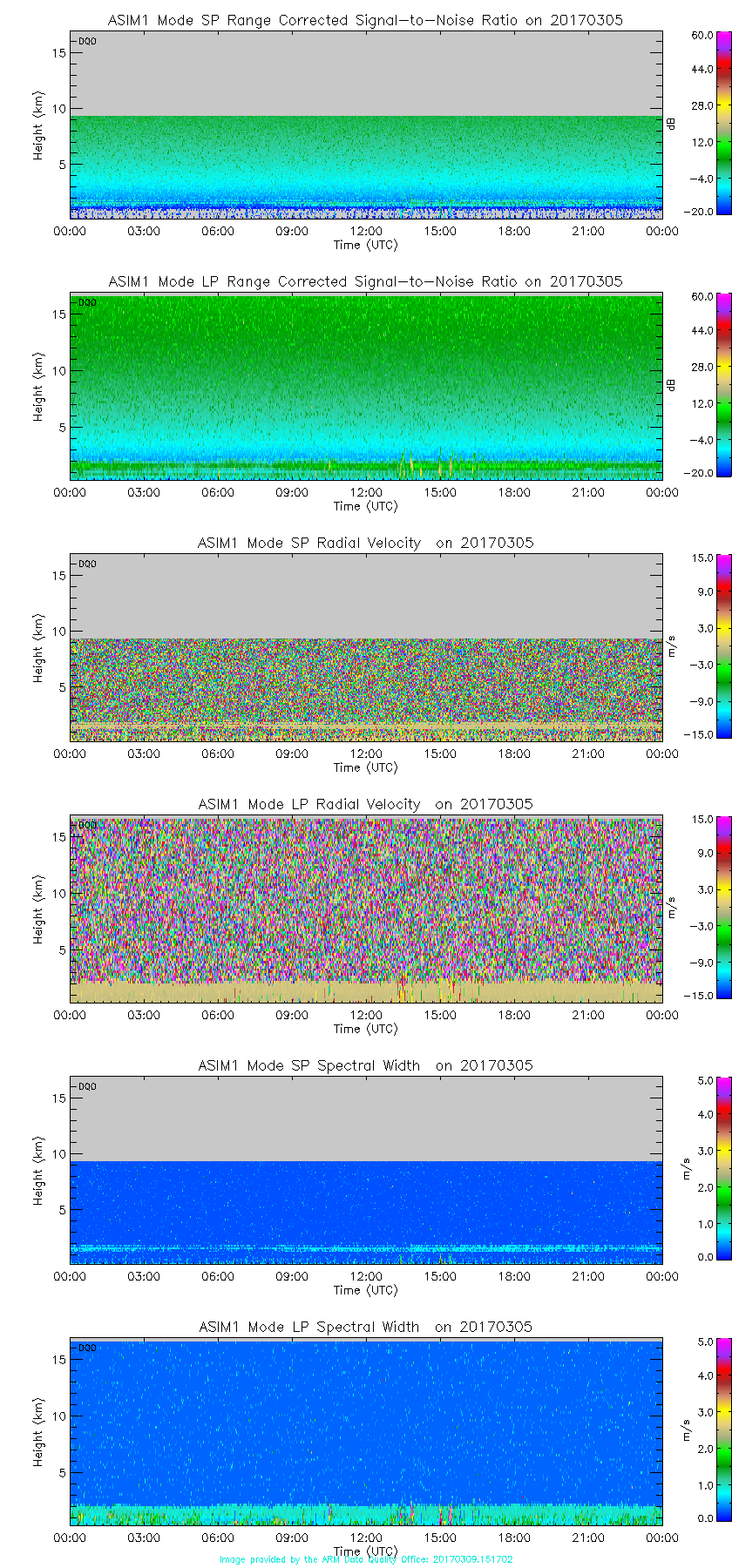Click the 21:00 tick label under the SP Spectral Width plot
This screenshot has width=732, height=1568.
pyautogui.click(x=588, y=1276)
